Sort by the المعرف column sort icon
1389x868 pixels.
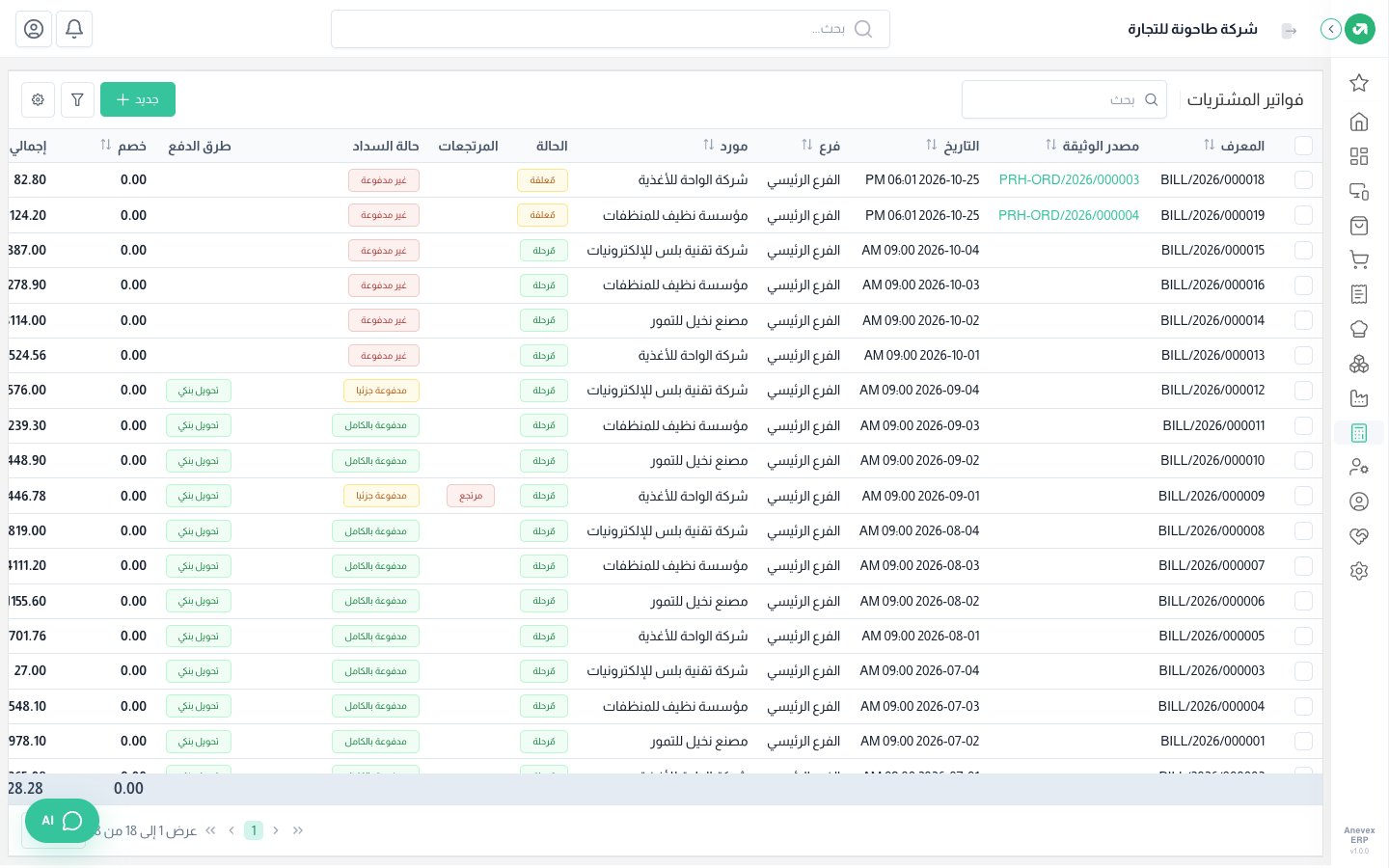tap(1210, 145)
